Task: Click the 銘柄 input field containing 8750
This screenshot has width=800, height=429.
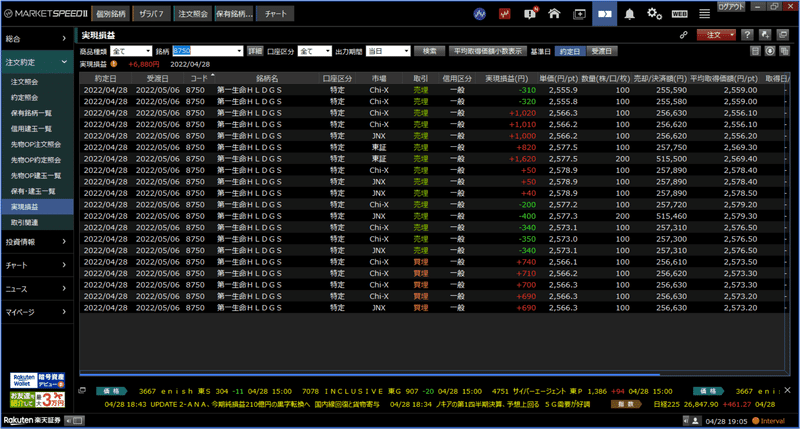Action: pyautogui.click(x=204, y=52)
